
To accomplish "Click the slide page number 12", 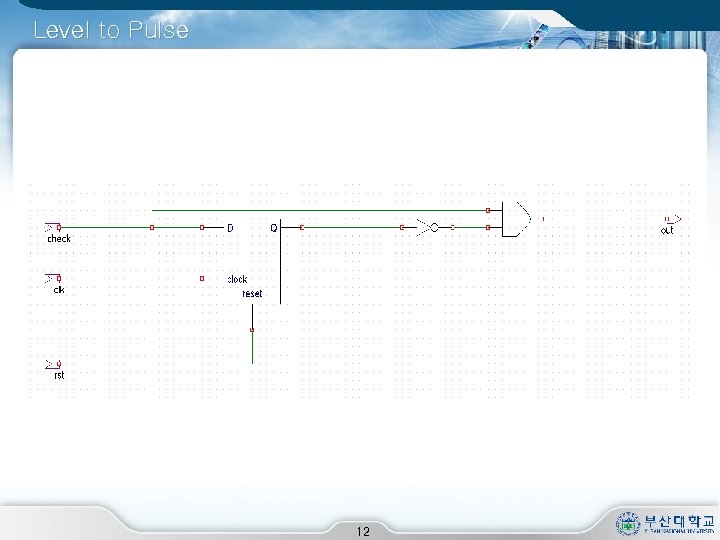I will pos(363,532).
